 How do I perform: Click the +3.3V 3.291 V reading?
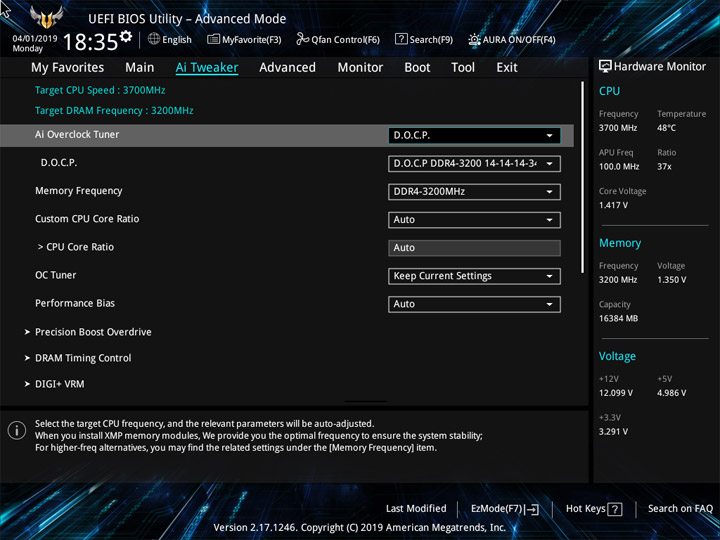coord(613,432)
